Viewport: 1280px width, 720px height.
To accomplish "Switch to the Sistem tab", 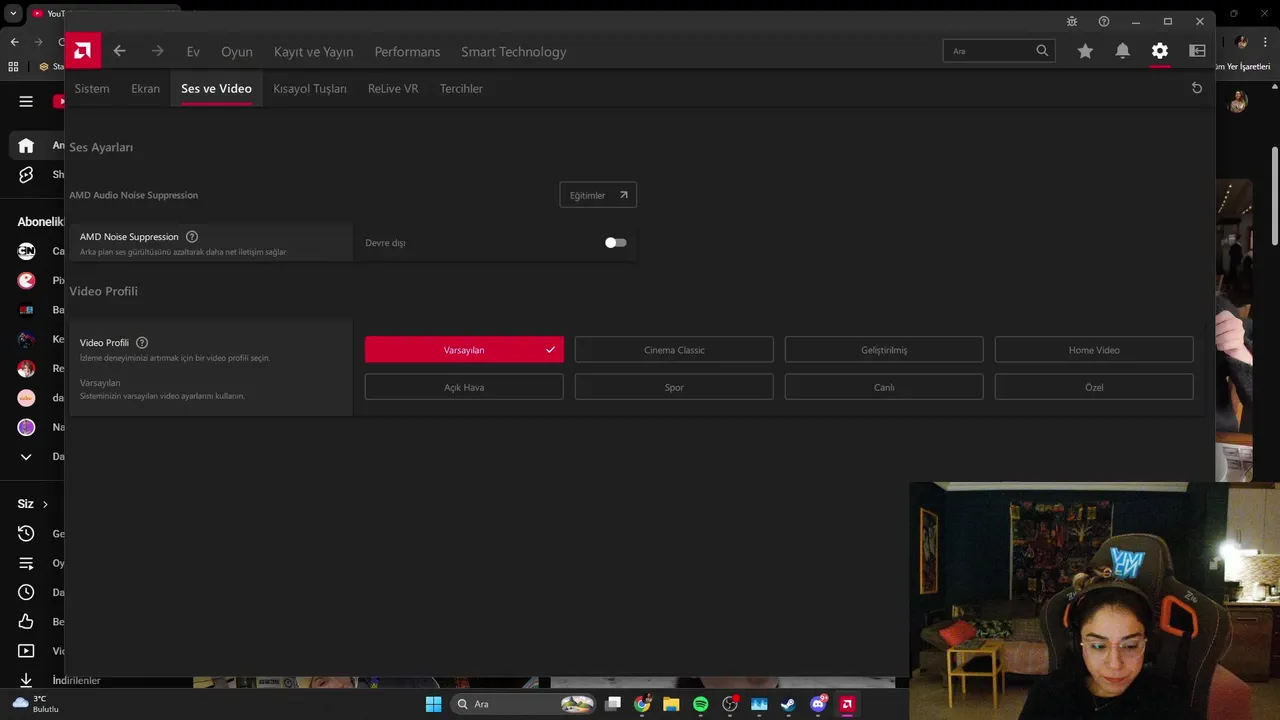I will click(92, 88).
